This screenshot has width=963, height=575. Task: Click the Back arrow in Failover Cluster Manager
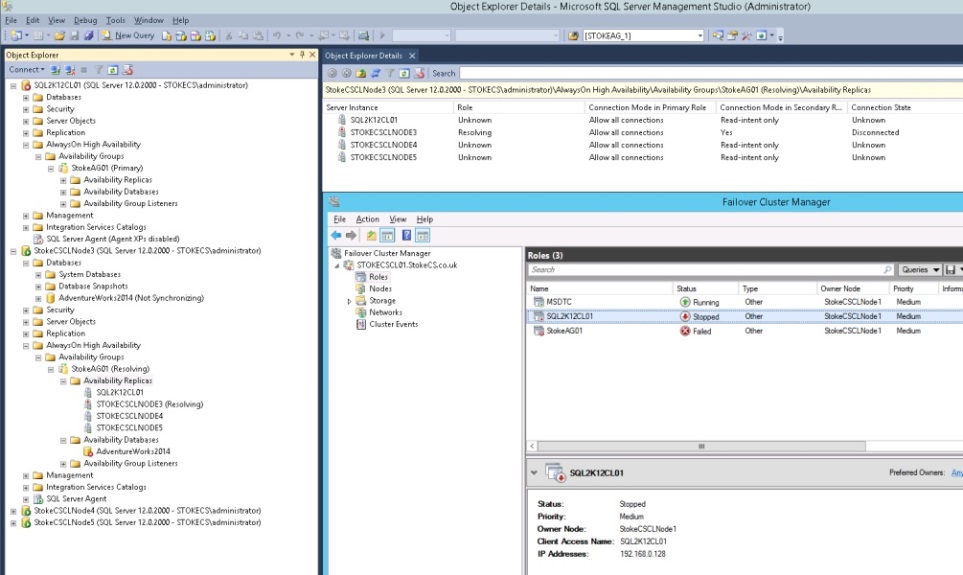[x=337, y=235]
